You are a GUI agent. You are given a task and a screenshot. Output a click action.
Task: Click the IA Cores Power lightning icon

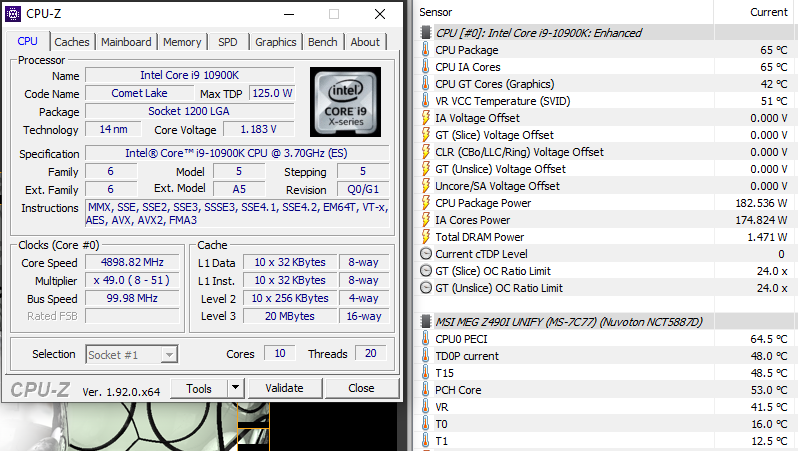coord(425,220)
